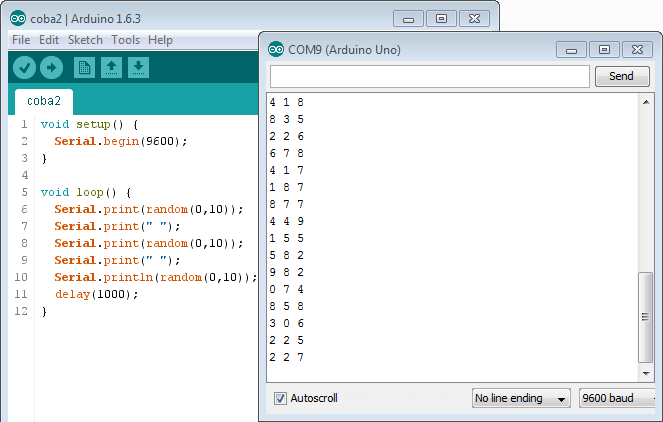
Task: Click serial output row '6 7 8'
Action: (287, 153)
